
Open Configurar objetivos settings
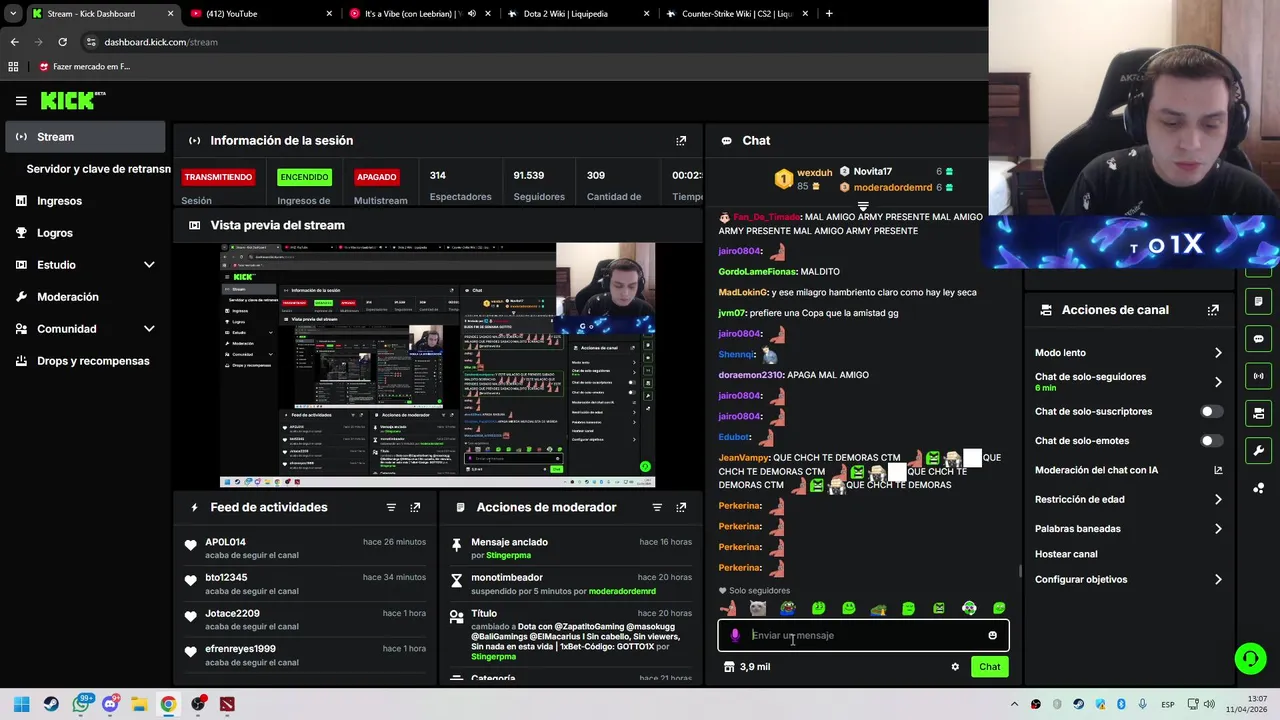(x=1128, y=579)
